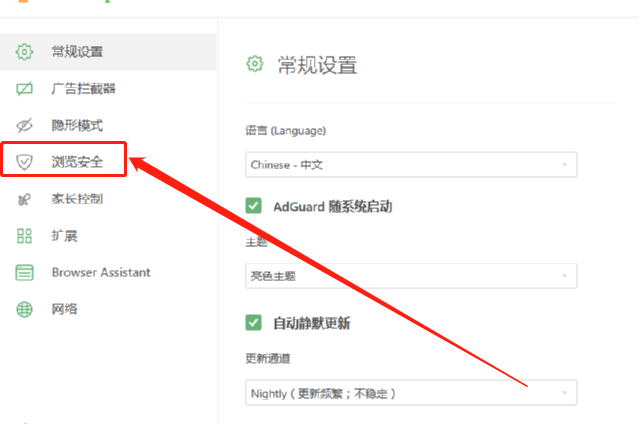
Task: Click the shield icon for 浏览安全
Action: (x=25, y=162)
